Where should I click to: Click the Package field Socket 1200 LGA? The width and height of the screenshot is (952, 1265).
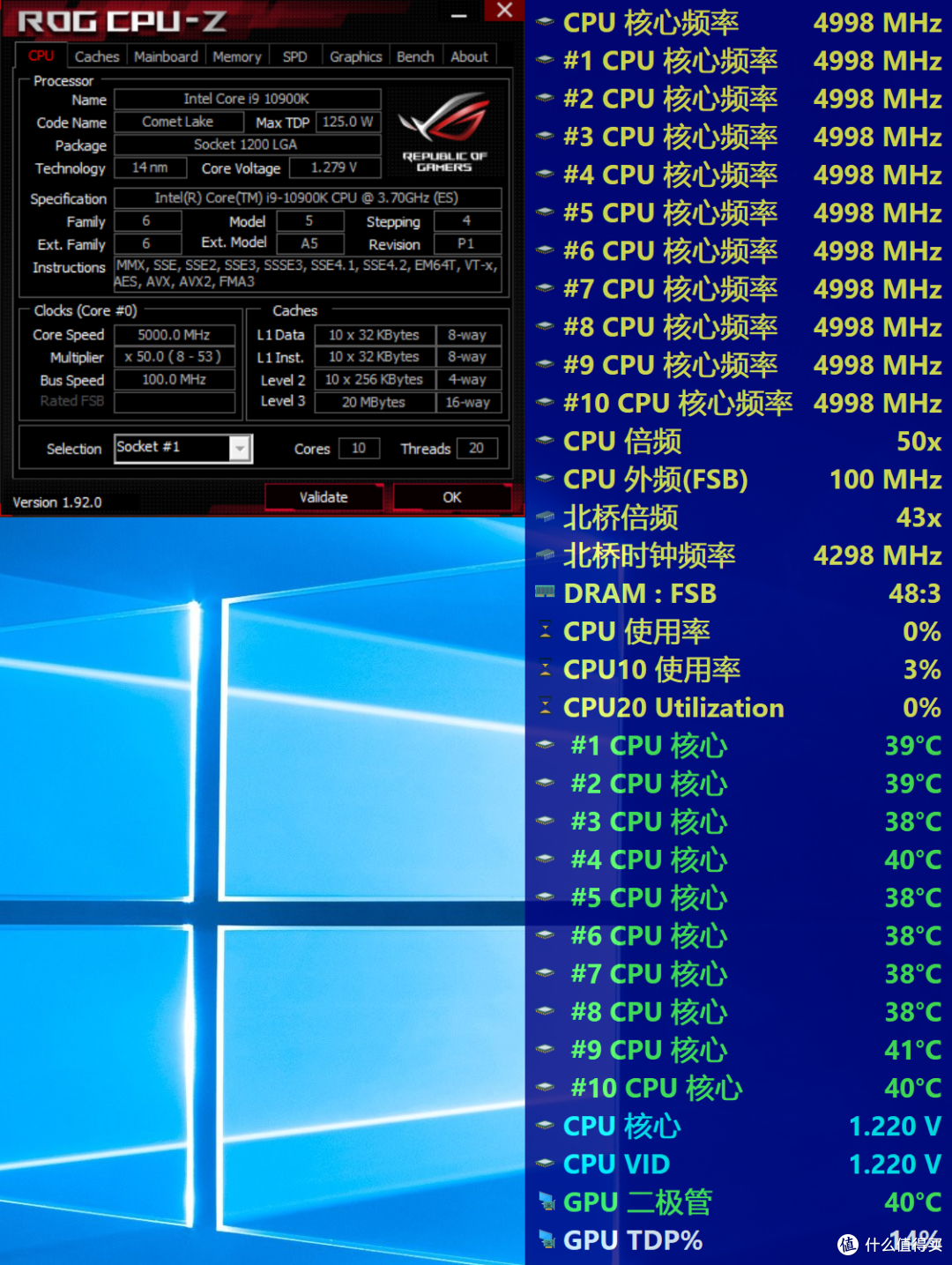[x=247, y=145]
